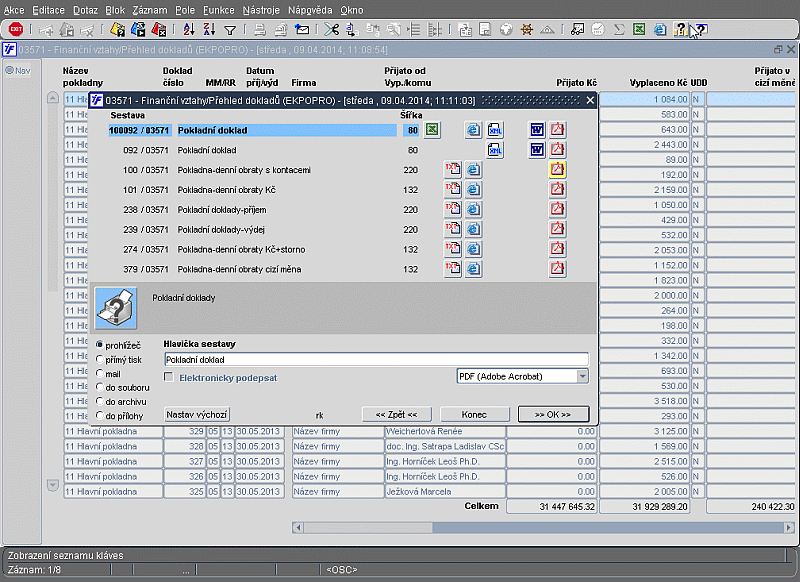Select the 'mail' radio button
The height and width of the screenshot is (582, 800).
[99, 373]
